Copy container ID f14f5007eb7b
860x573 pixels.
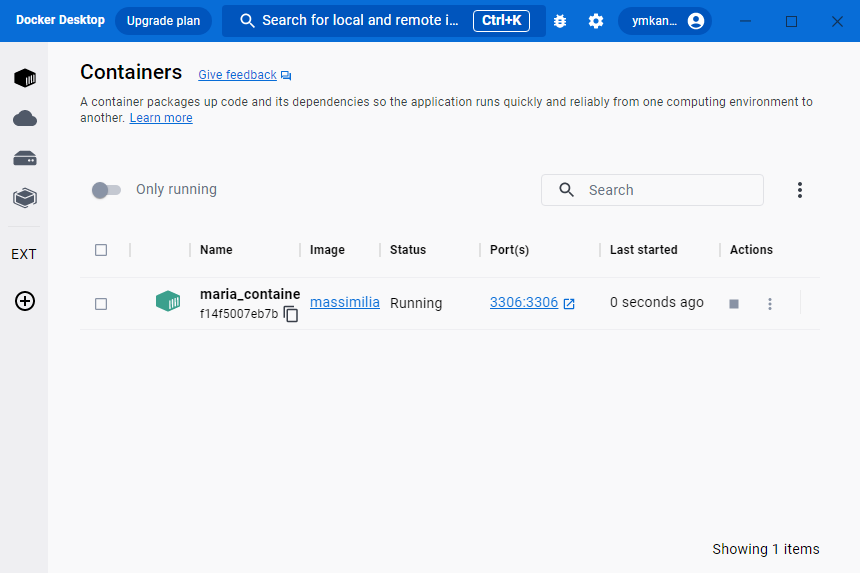tap(291, 314)
